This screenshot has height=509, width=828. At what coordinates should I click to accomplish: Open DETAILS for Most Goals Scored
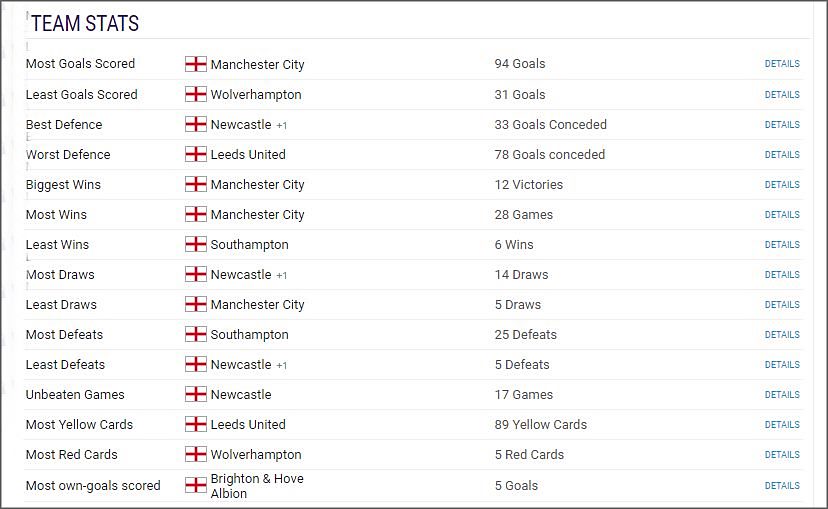(782, 64)
